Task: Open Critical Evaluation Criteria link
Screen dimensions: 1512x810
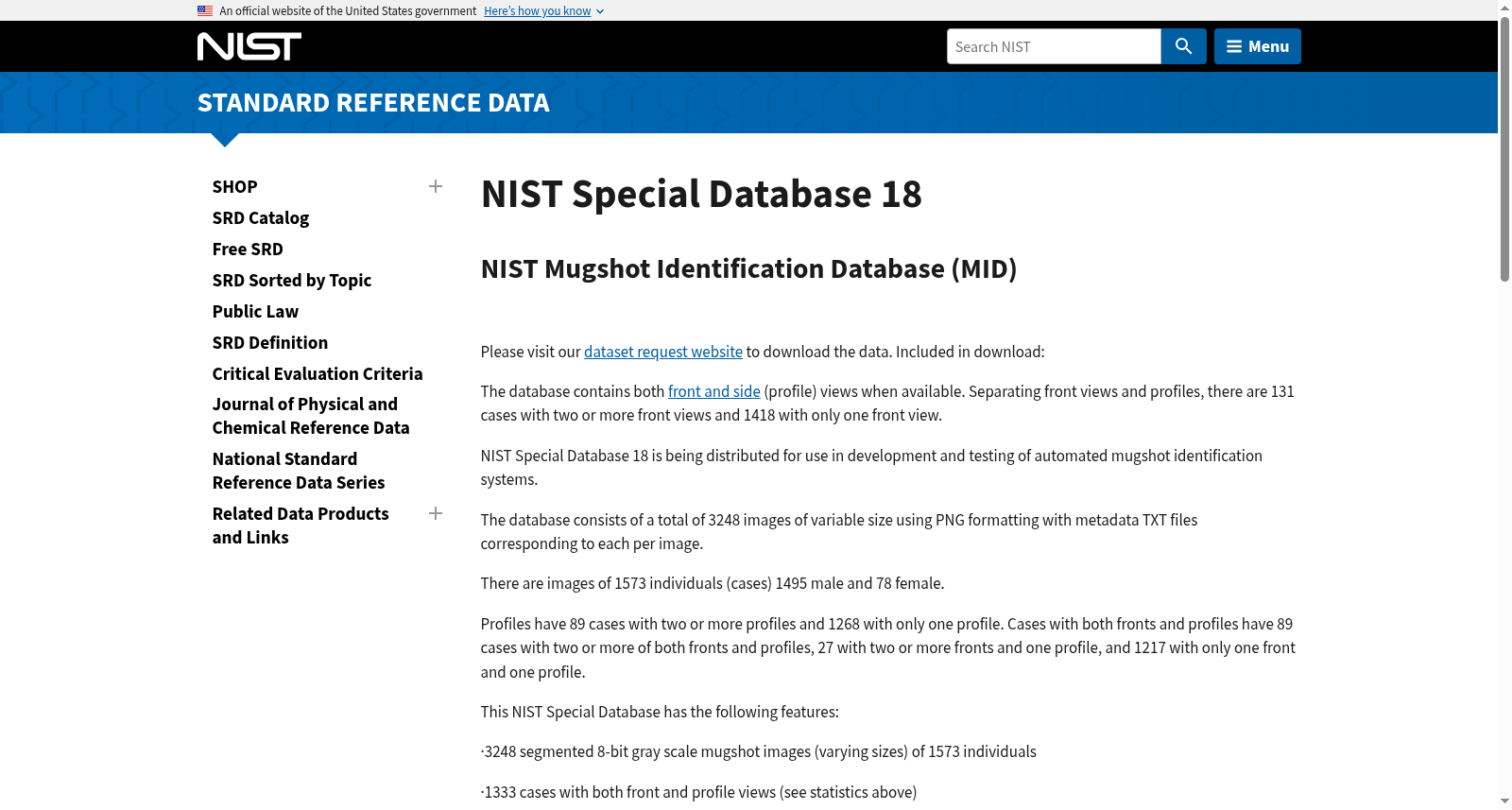Action: [x=318, y=374]
